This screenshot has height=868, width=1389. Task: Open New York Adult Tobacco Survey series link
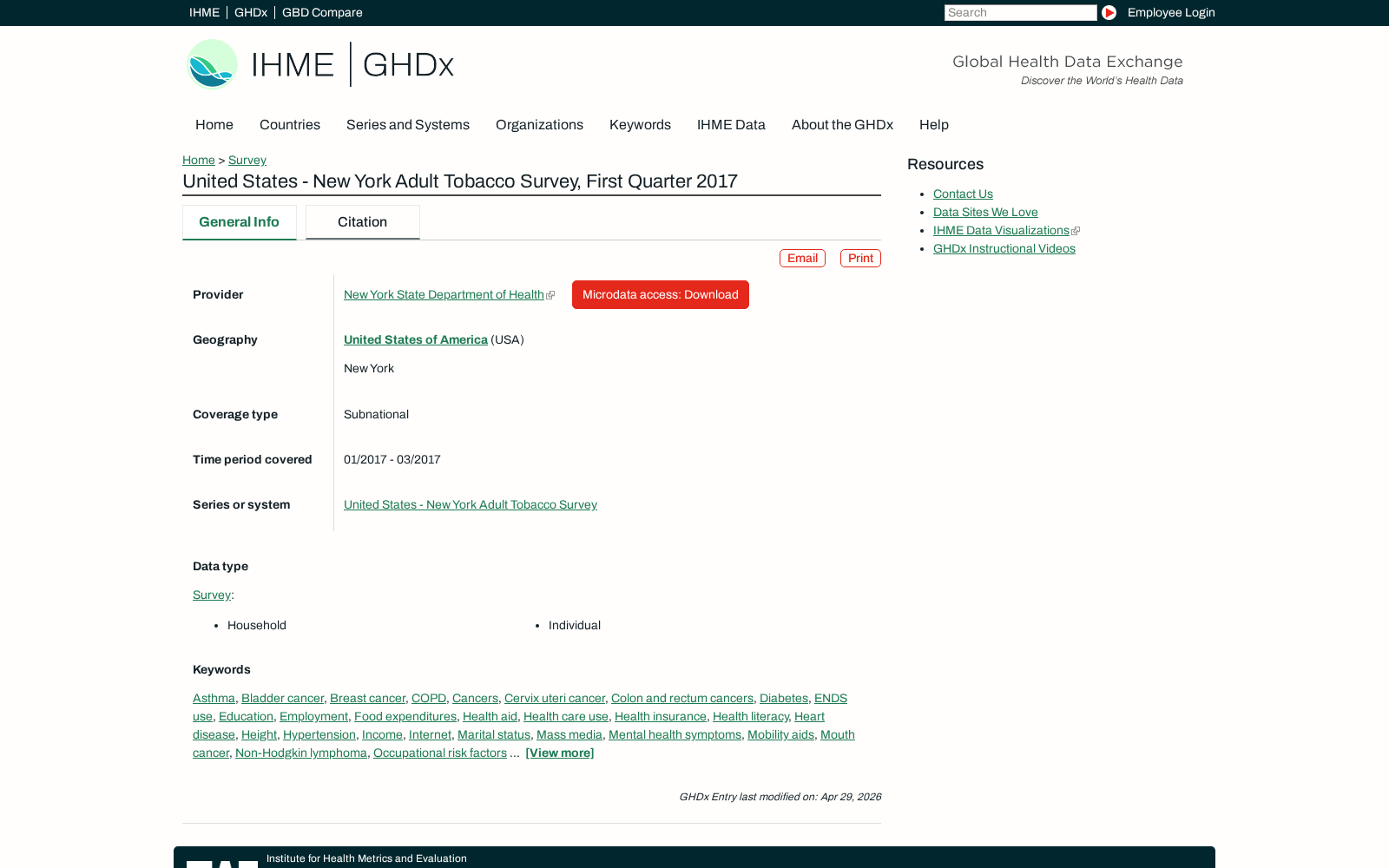471,504
